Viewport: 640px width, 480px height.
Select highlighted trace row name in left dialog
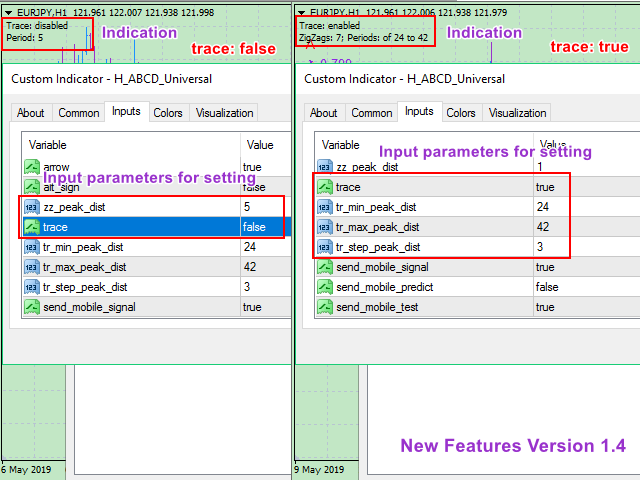click(55, 227)
